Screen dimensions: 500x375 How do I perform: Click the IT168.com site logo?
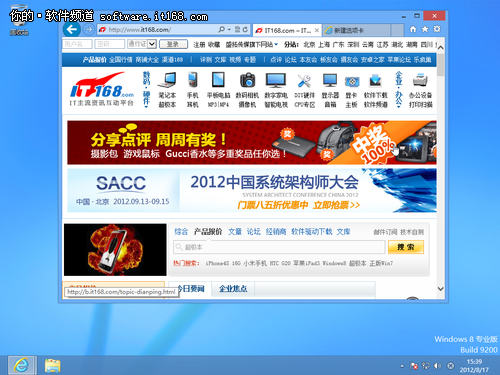(x=102, y=89)
